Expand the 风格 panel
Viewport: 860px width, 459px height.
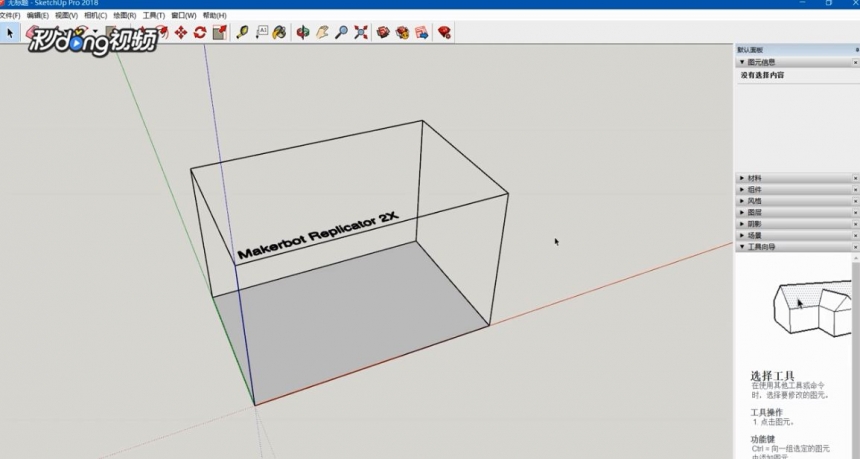(x=742, y=201)
